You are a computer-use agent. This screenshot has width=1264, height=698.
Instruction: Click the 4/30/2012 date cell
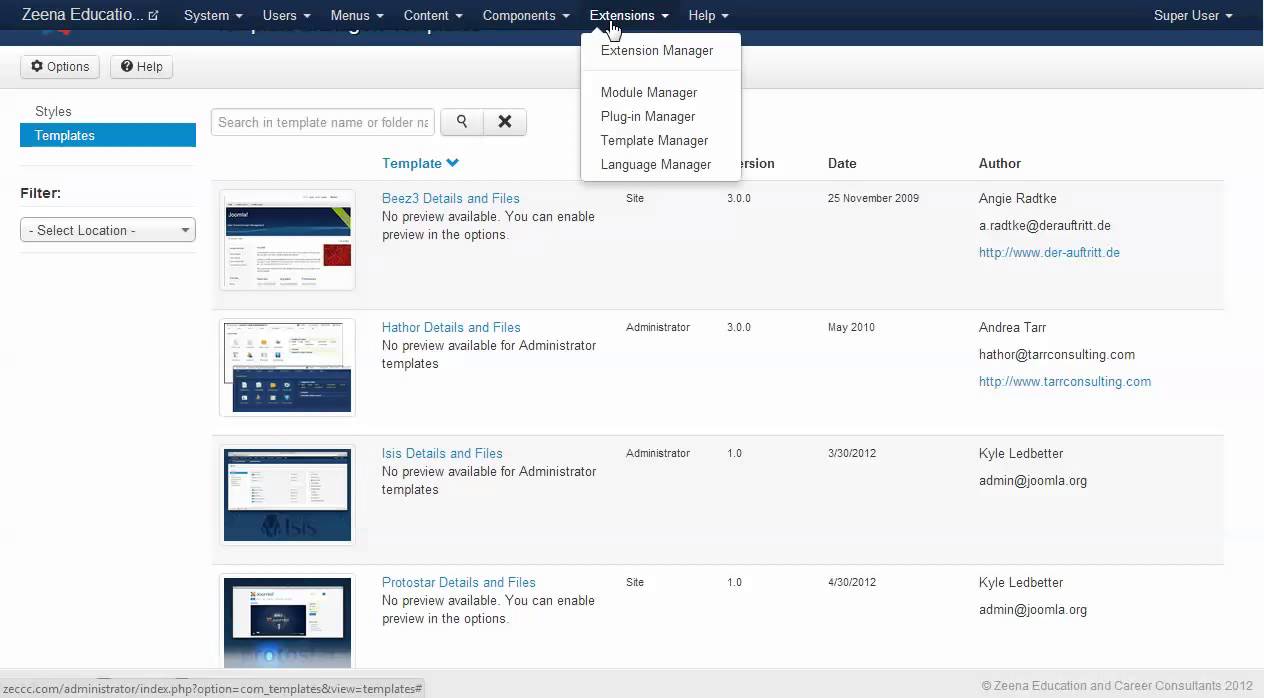[x=852, y=582]
